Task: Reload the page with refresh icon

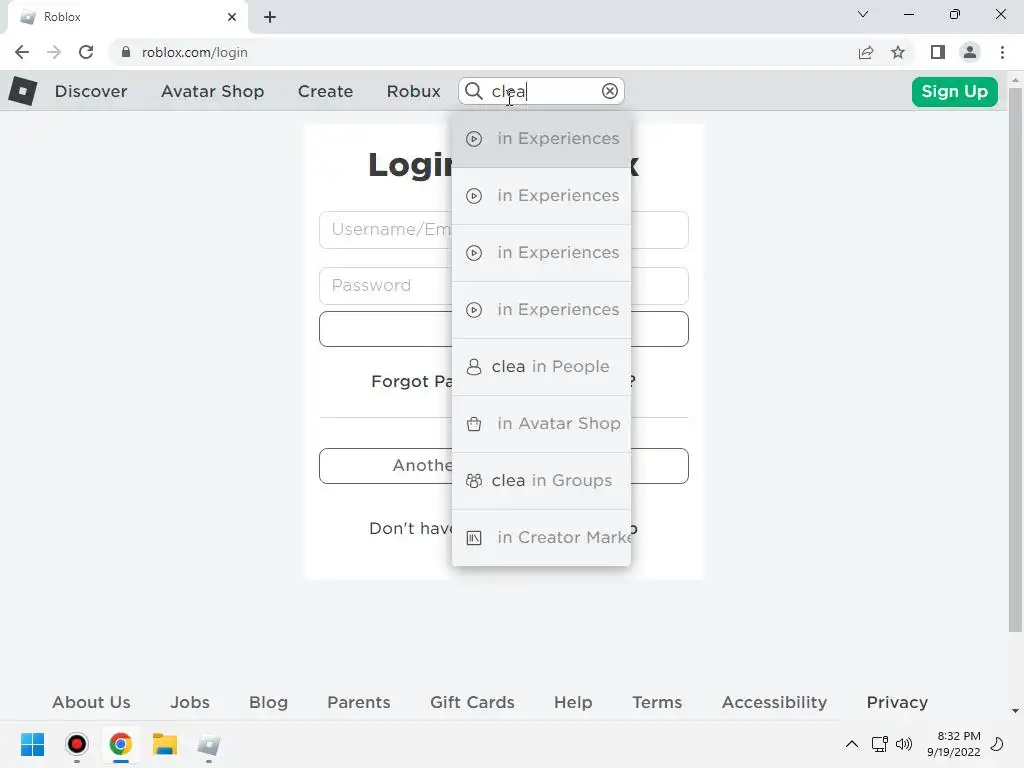Action: coord(86,52)
